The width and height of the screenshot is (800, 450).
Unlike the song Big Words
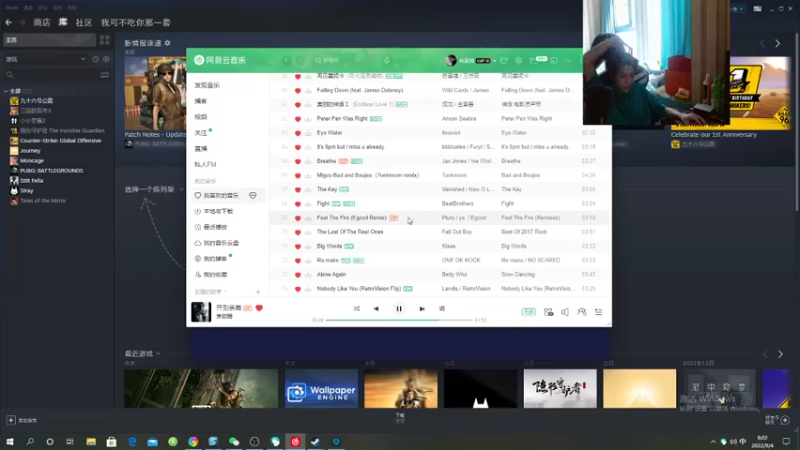(297, 246)
